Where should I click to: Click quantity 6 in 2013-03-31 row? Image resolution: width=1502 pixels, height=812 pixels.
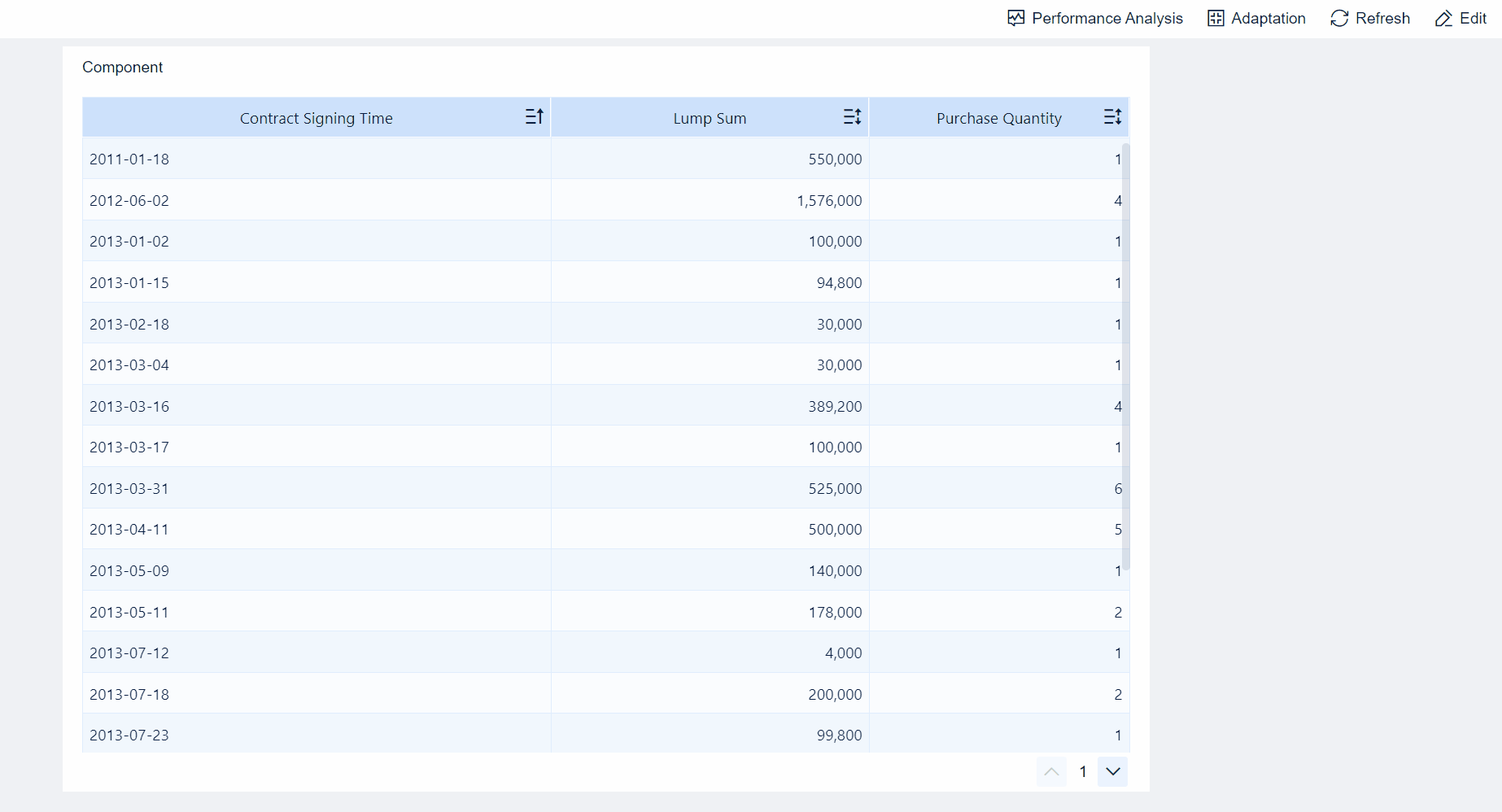tap(1118, 488)
